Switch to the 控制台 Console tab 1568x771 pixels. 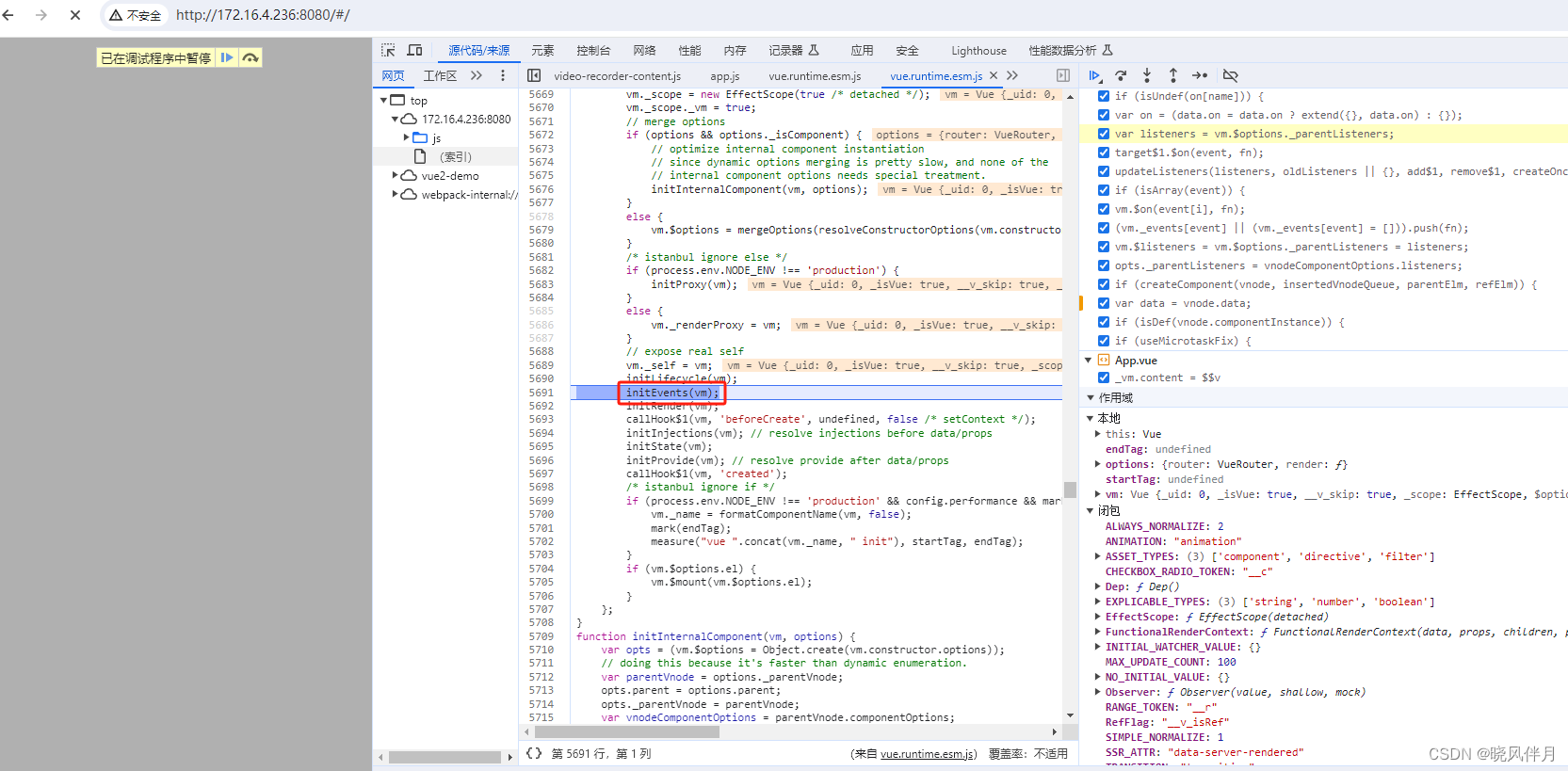[593, 51]
